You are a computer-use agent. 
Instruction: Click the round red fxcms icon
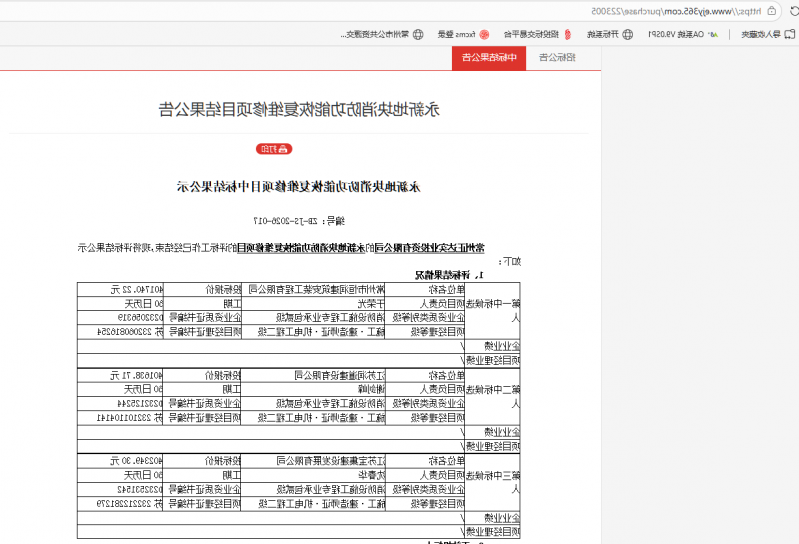[484, 34]
